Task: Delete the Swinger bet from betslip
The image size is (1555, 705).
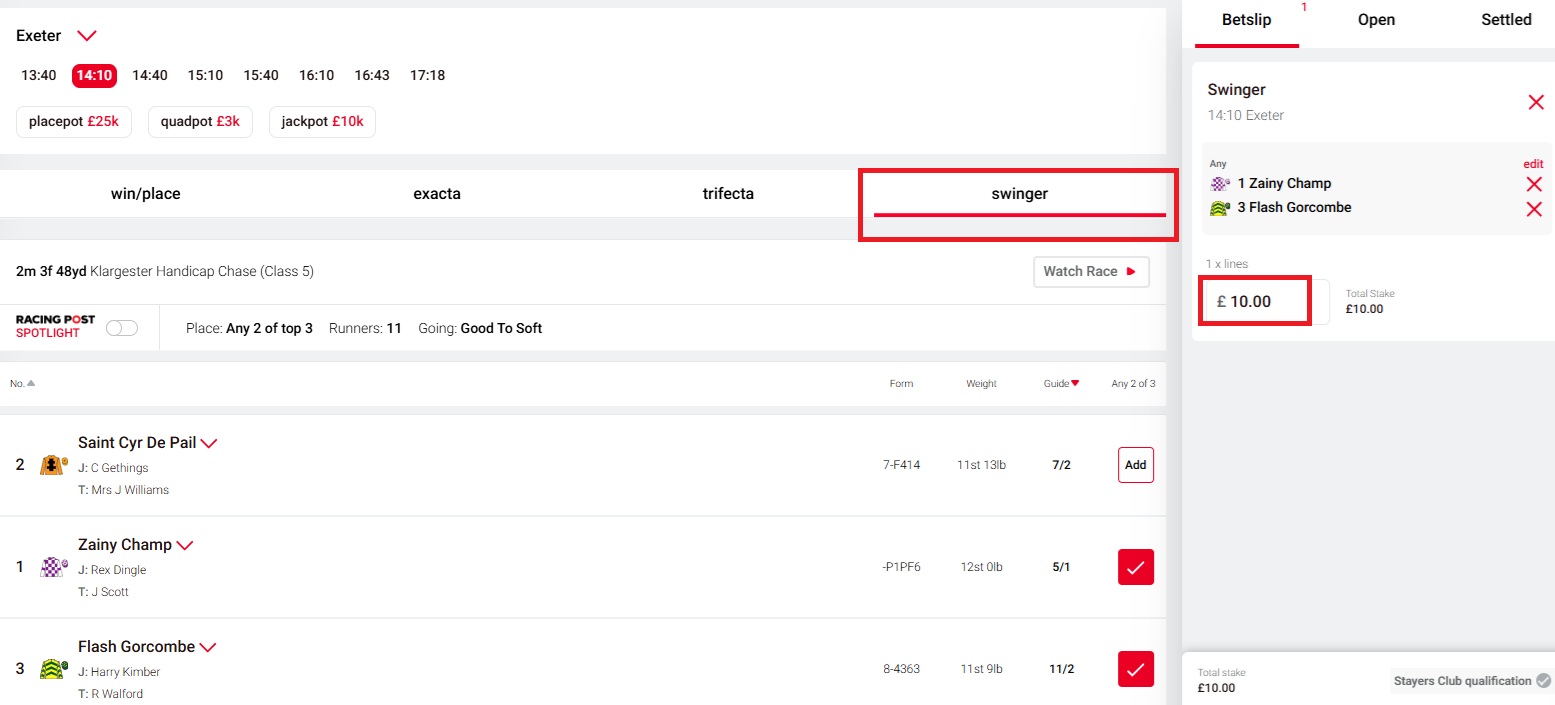Action: (1536, 102)
